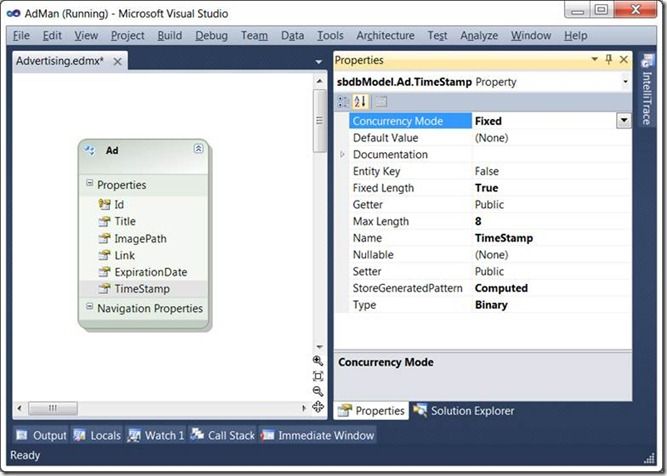Viewport: 667px width, 476px height.
Task: Select the TimeStamp property in Ad
Action: coord(142,289)
